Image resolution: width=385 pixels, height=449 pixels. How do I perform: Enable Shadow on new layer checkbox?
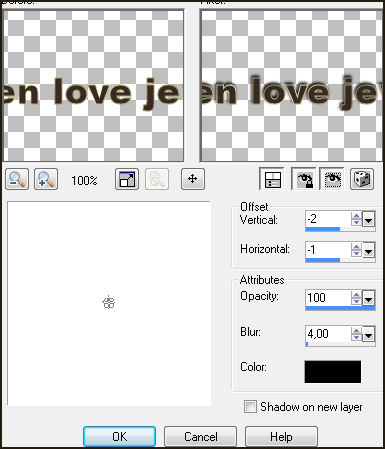[250, 407]
